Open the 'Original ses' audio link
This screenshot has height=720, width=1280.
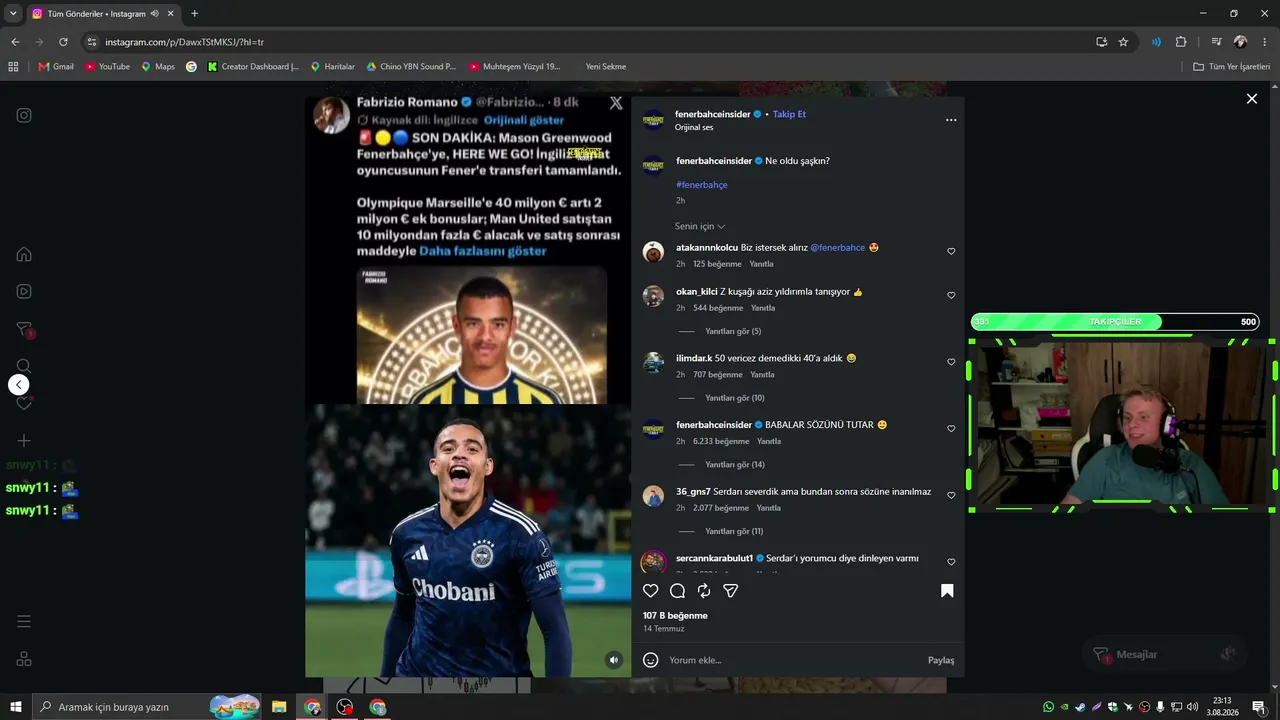point(694,128)
